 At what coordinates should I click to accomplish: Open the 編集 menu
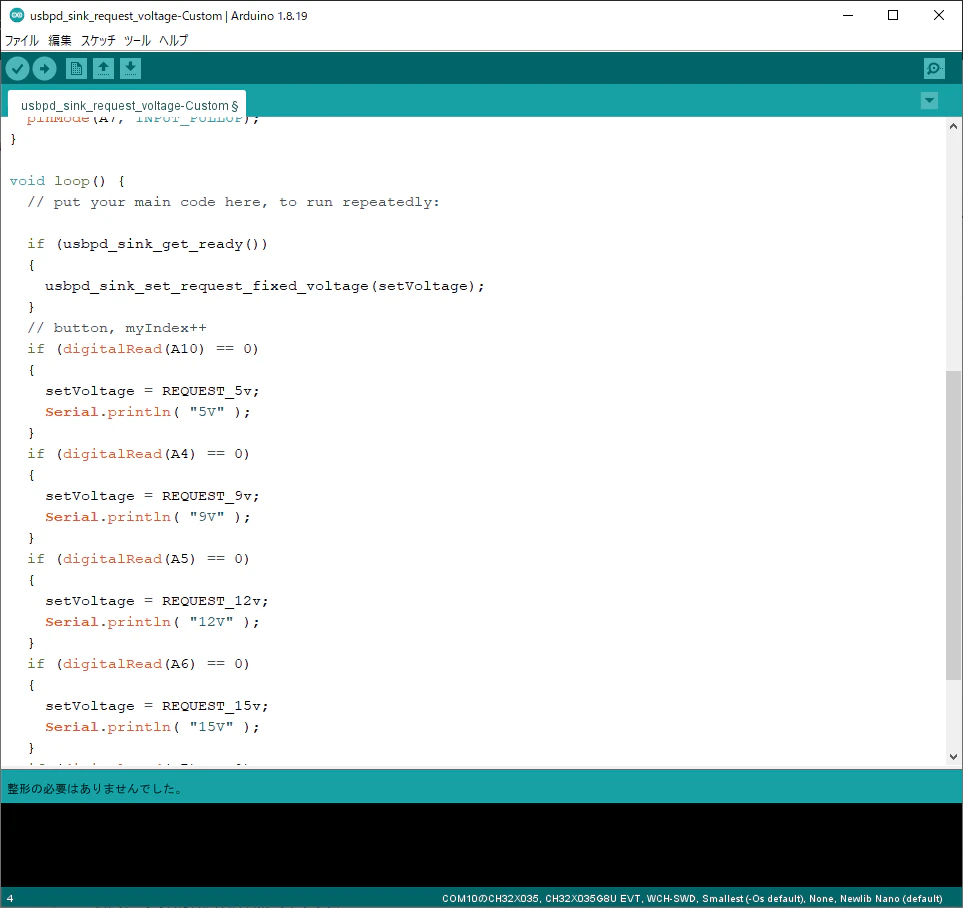coord(60,41)
